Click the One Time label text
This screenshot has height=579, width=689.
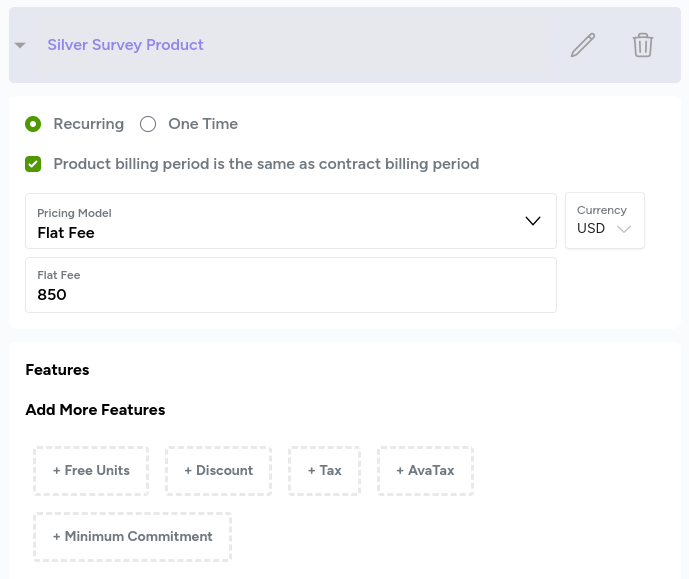pyautogui.click(x=203, y=124)
